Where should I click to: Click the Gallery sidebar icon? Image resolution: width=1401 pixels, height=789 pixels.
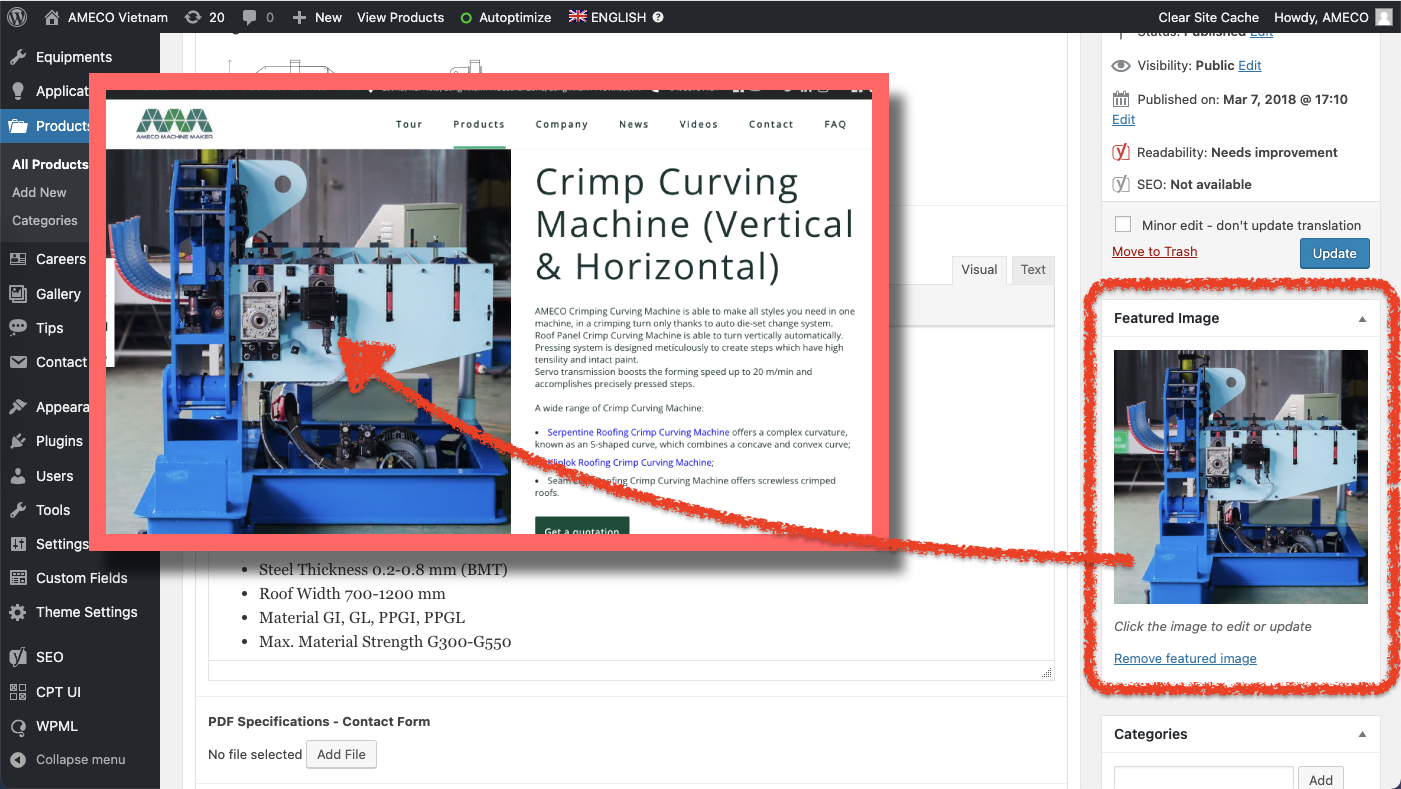click(18, 294)
